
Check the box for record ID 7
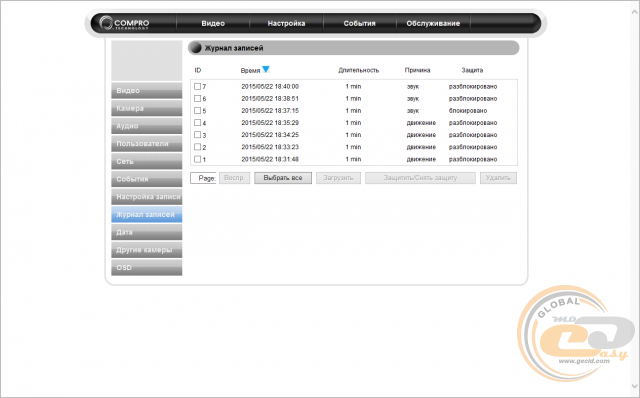198,86
